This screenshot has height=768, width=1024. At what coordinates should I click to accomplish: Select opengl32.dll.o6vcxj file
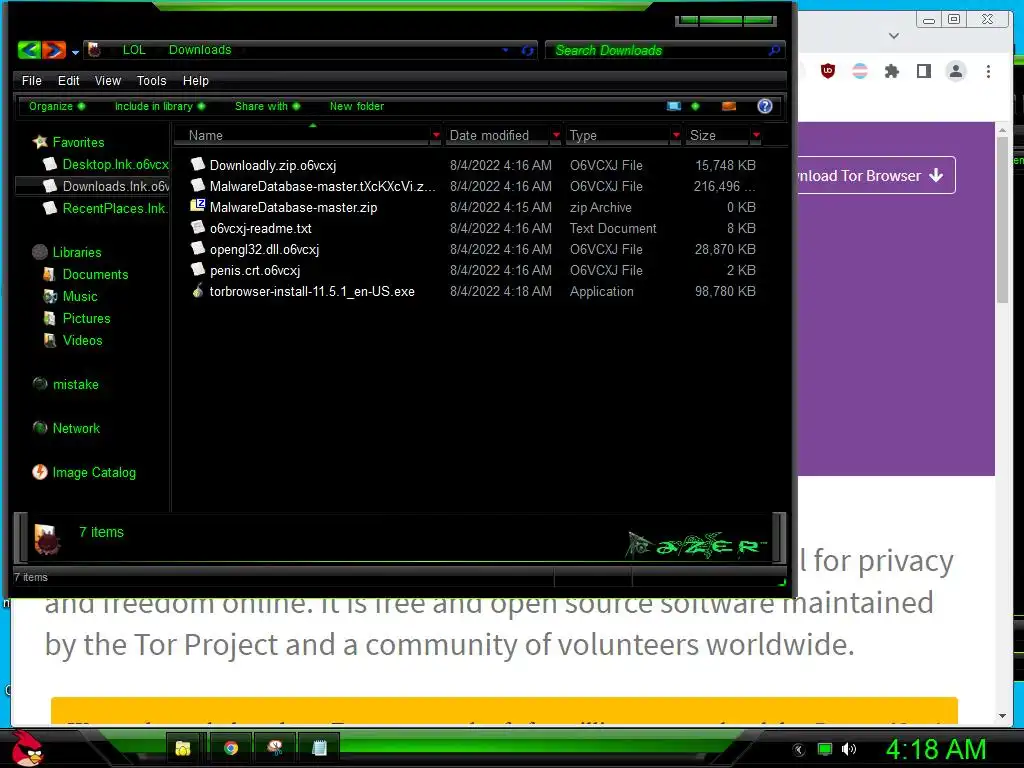click(264, 249)
